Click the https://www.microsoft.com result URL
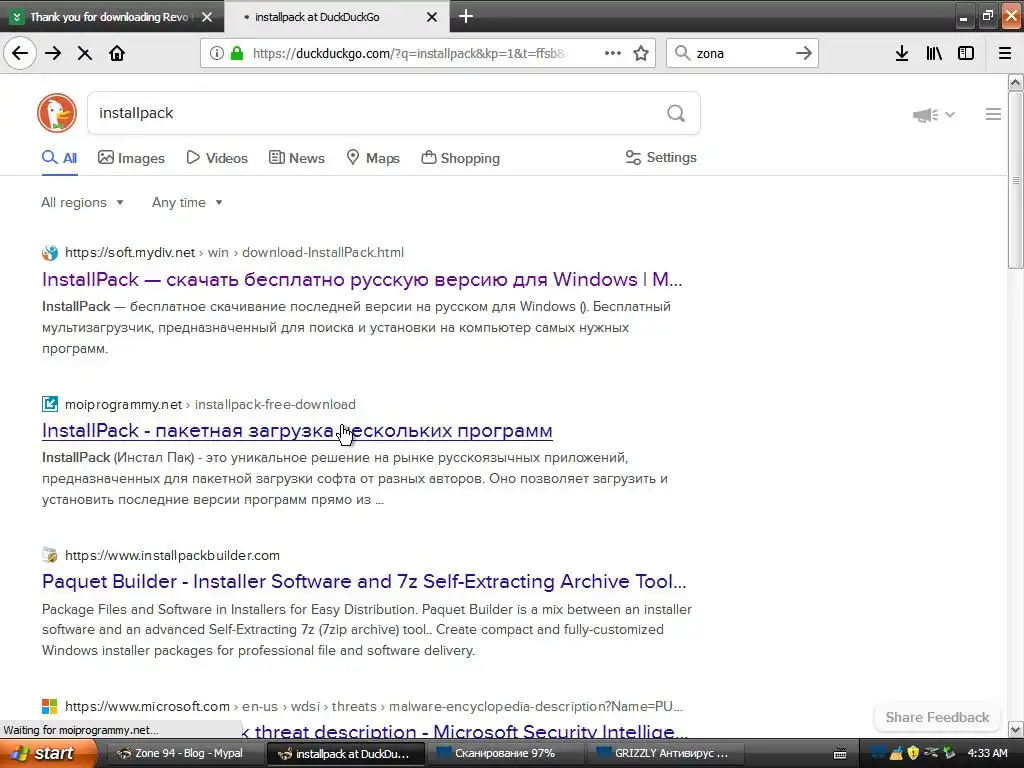 (147, 706)
